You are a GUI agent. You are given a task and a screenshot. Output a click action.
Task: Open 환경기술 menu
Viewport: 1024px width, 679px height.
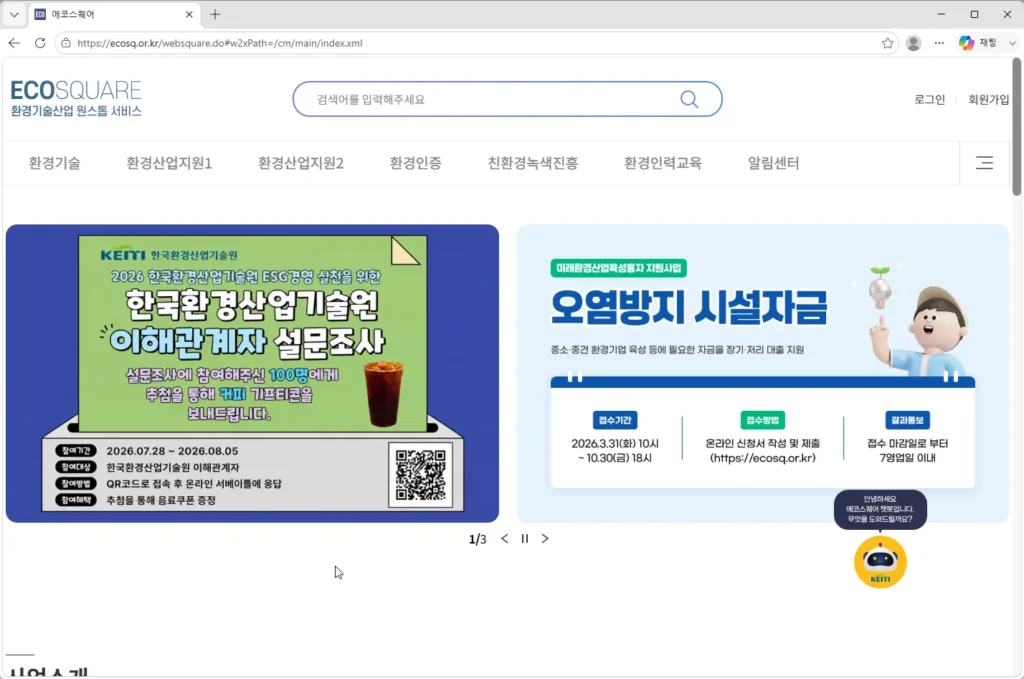pos(54,163)
